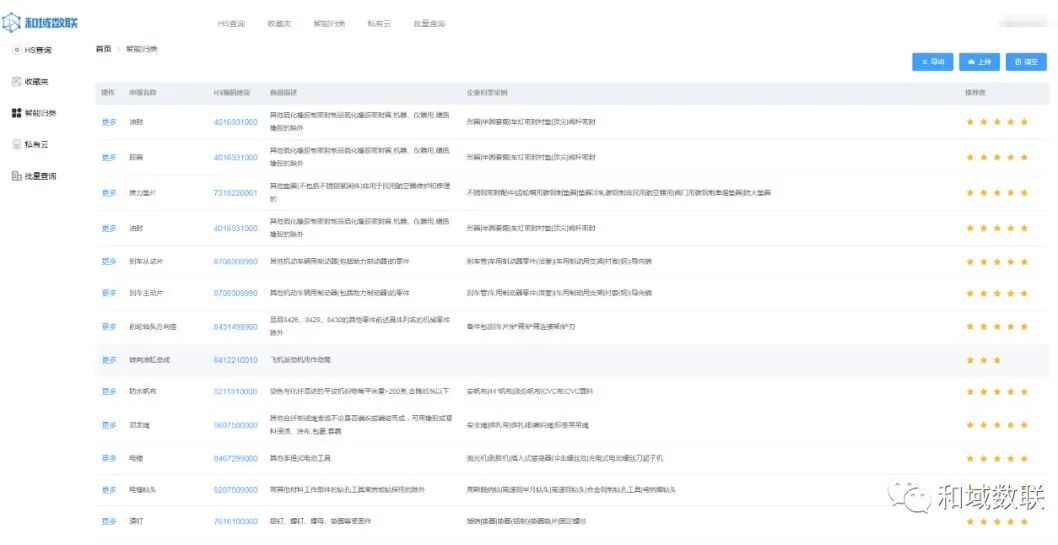Click the 企业归类实例 column header
Viewport: 1058px width, 545px height.
coord(487,92)
